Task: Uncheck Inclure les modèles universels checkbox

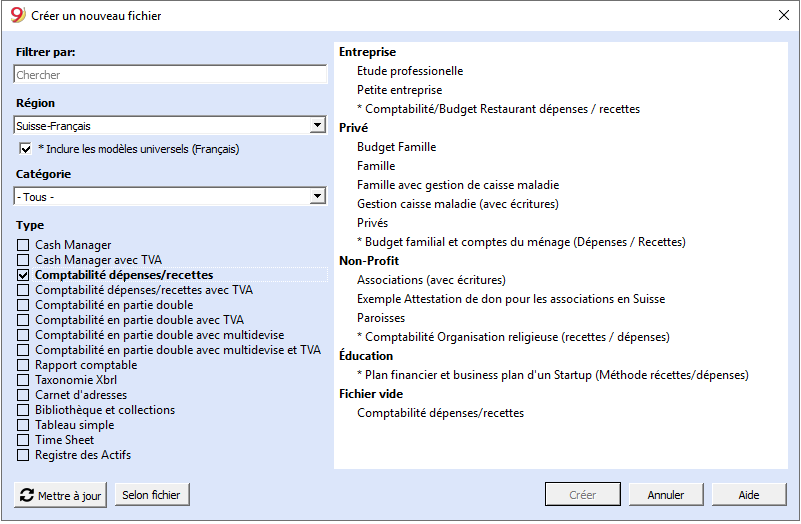Action: click(x=25, y=149)
